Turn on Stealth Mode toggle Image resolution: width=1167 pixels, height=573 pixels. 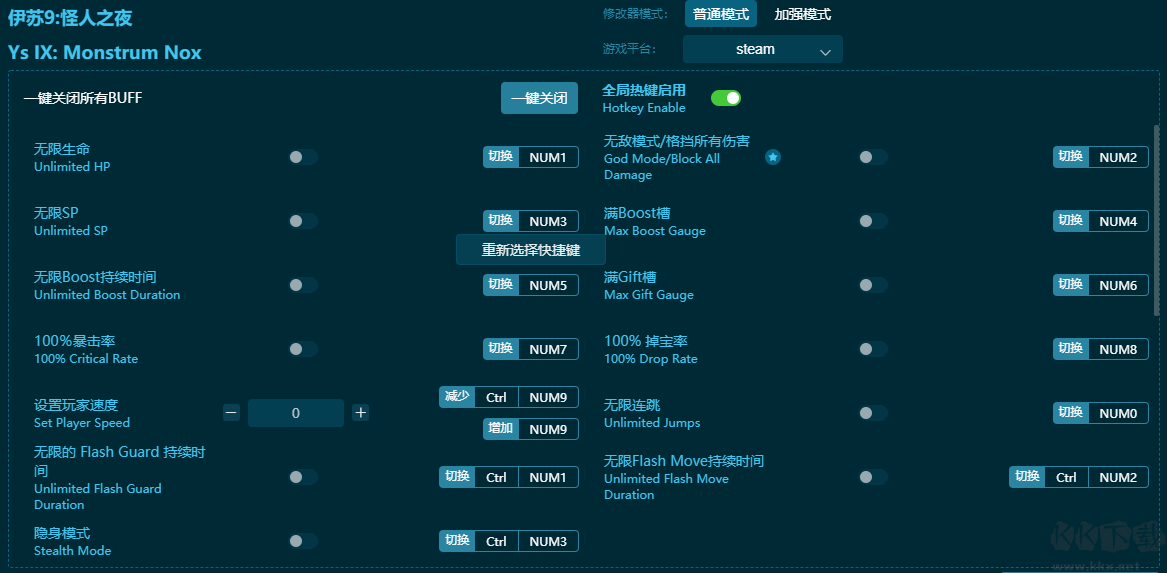(303, 541)
